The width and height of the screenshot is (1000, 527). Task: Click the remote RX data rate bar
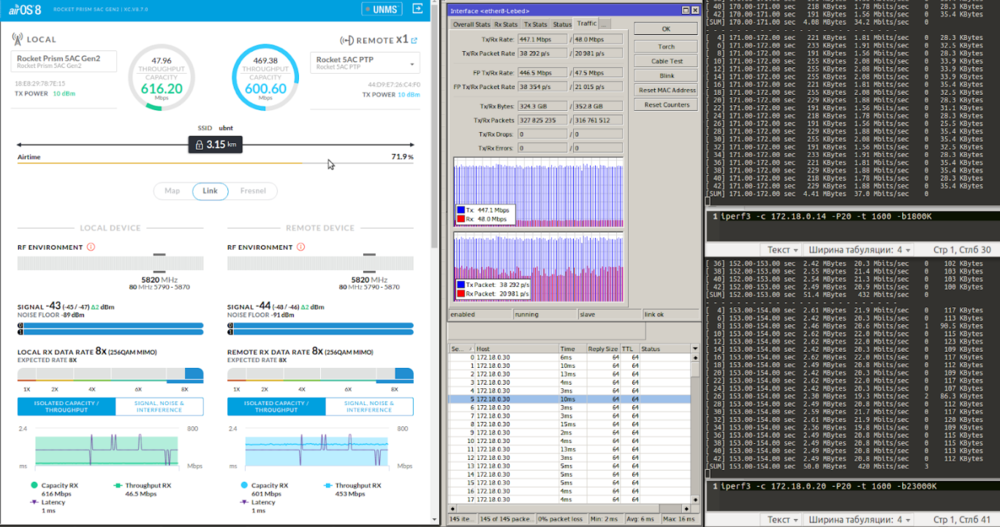pos(320,375)
